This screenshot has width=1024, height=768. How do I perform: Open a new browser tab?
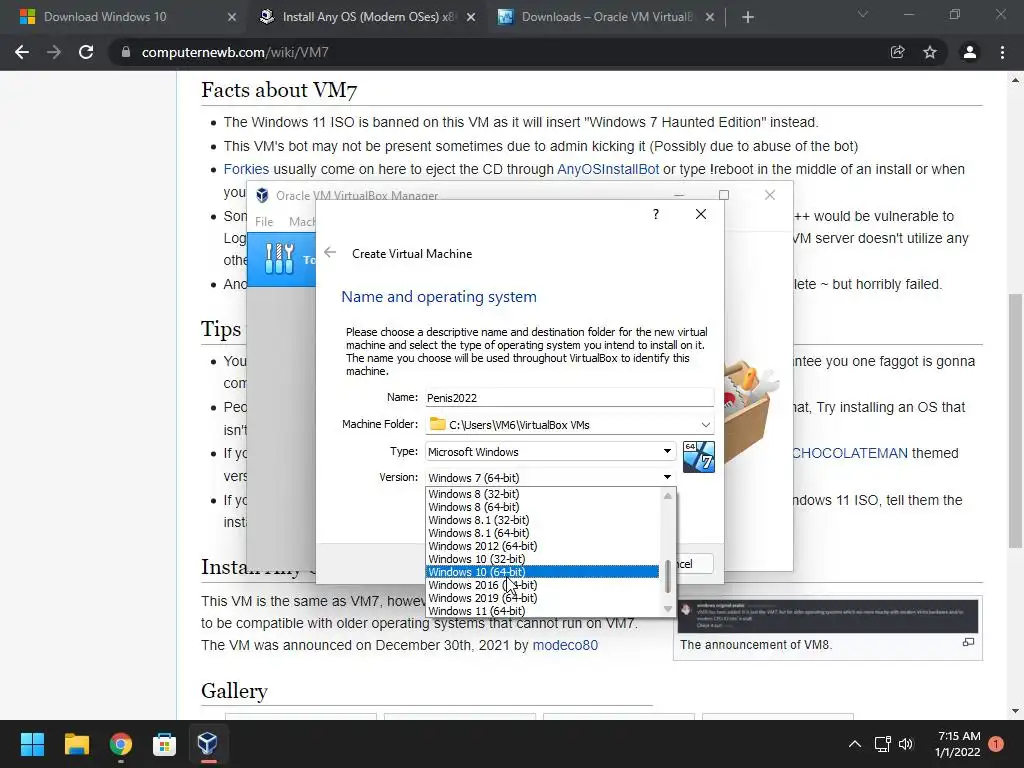pyautogui.click(x=748, y=17)
